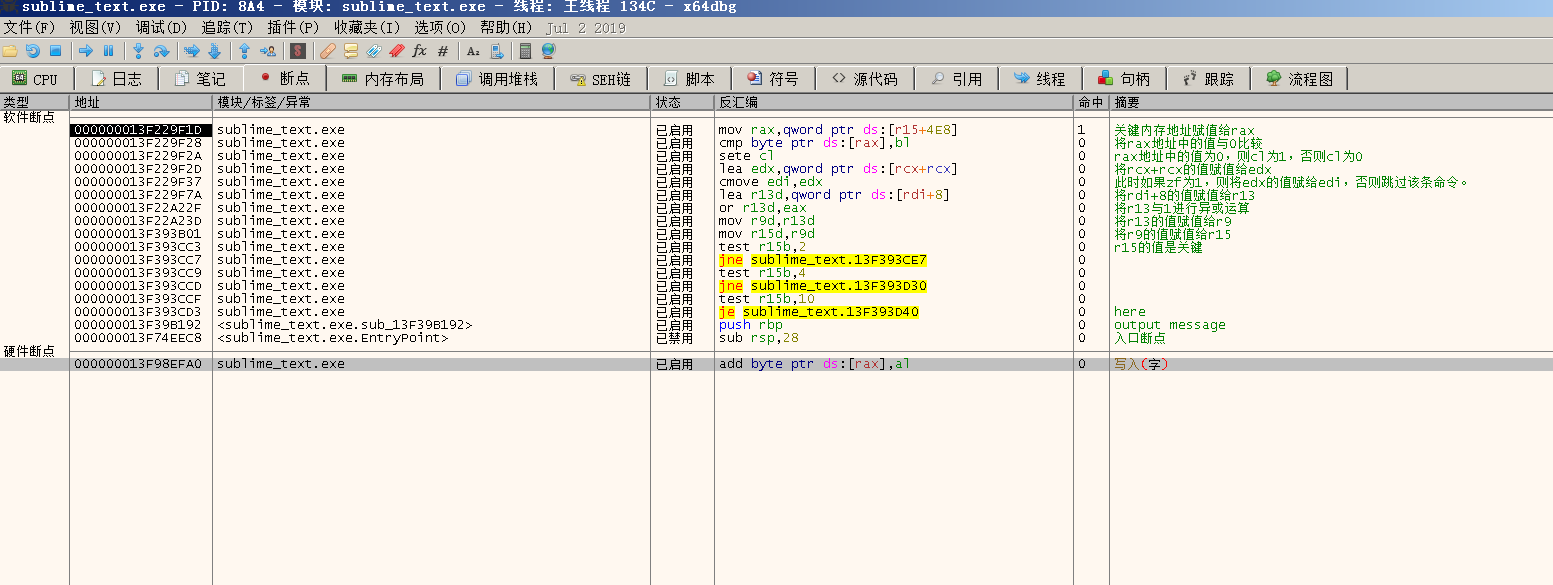
Task: Open the 调试(D) menu
Action: click(161, 28)
